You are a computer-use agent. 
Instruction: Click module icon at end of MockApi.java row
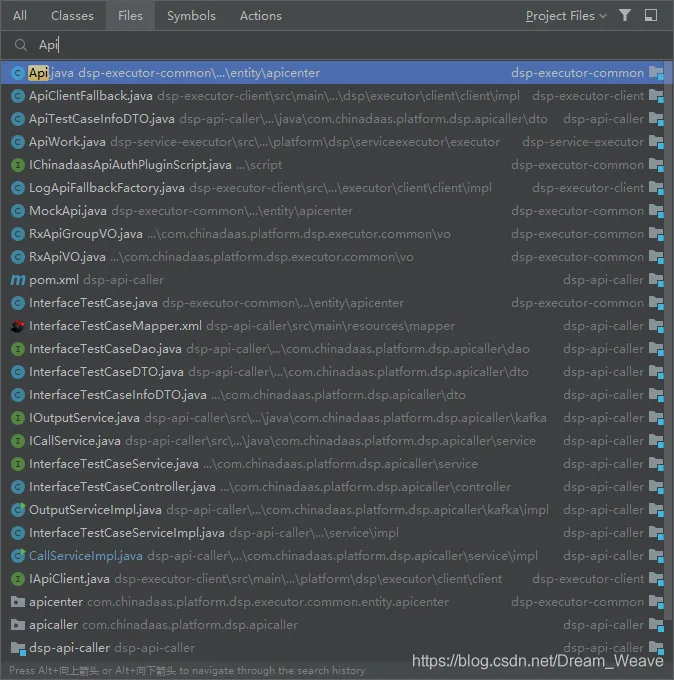pyautogui.click(x=656, y=211)
